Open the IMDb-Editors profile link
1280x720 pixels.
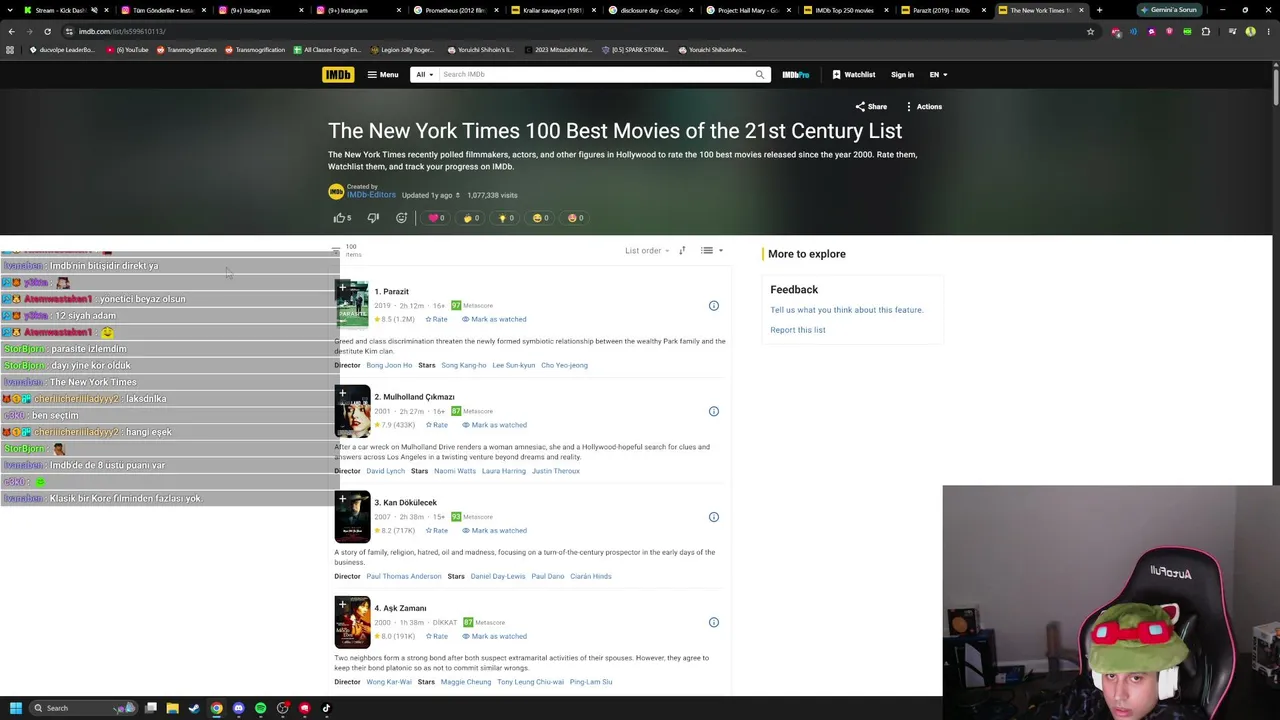click(371, 195)
